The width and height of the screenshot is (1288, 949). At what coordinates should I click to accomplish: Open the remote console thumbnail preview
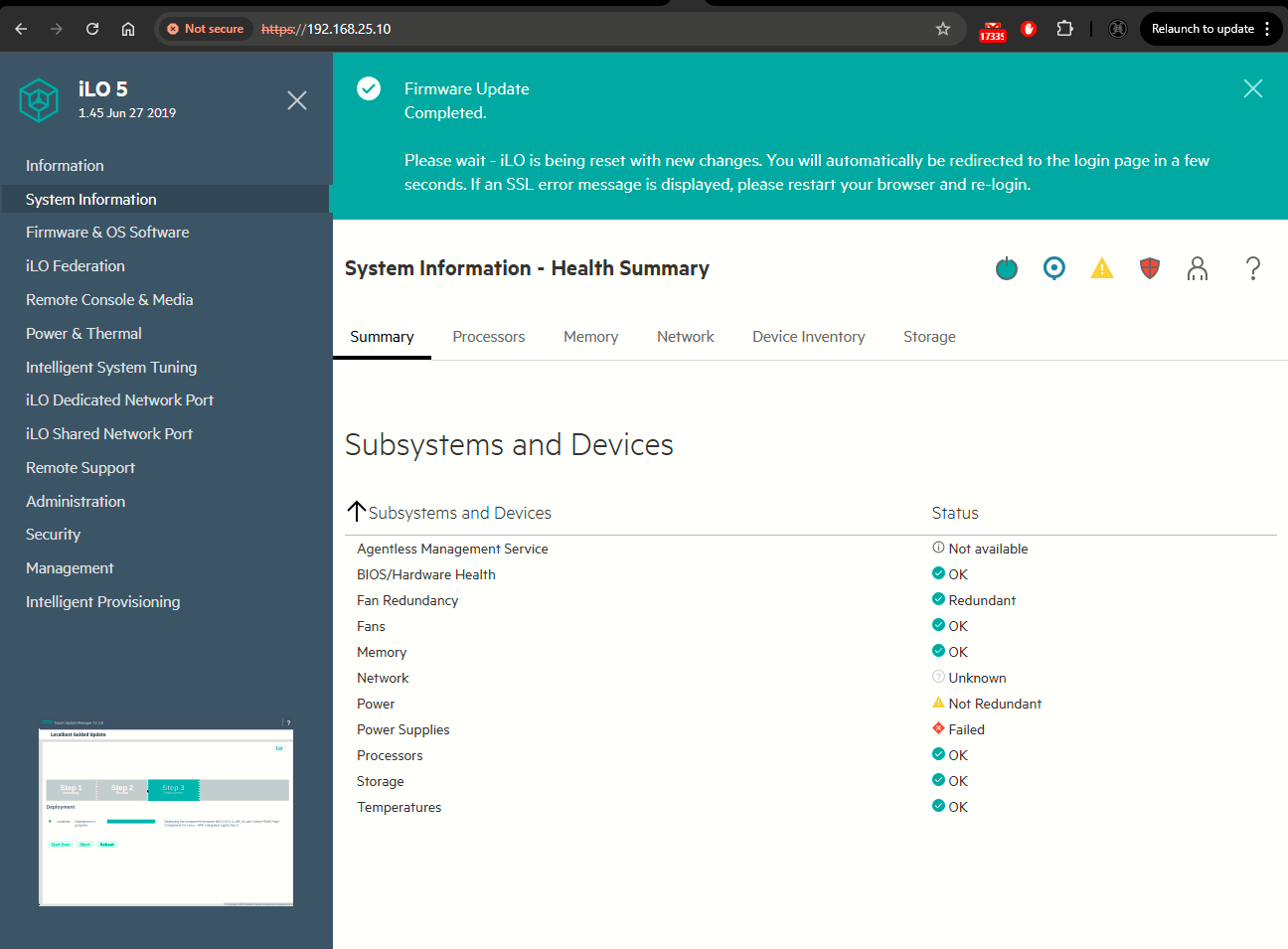tap(166, 812)
